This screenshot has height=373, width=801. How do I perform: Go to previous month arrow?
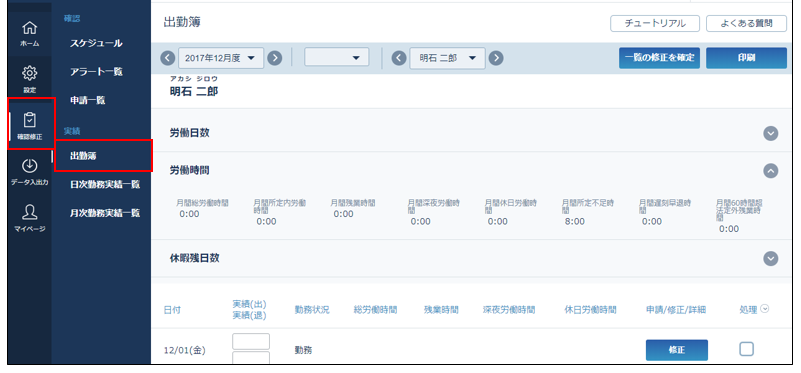coord(168,58)
